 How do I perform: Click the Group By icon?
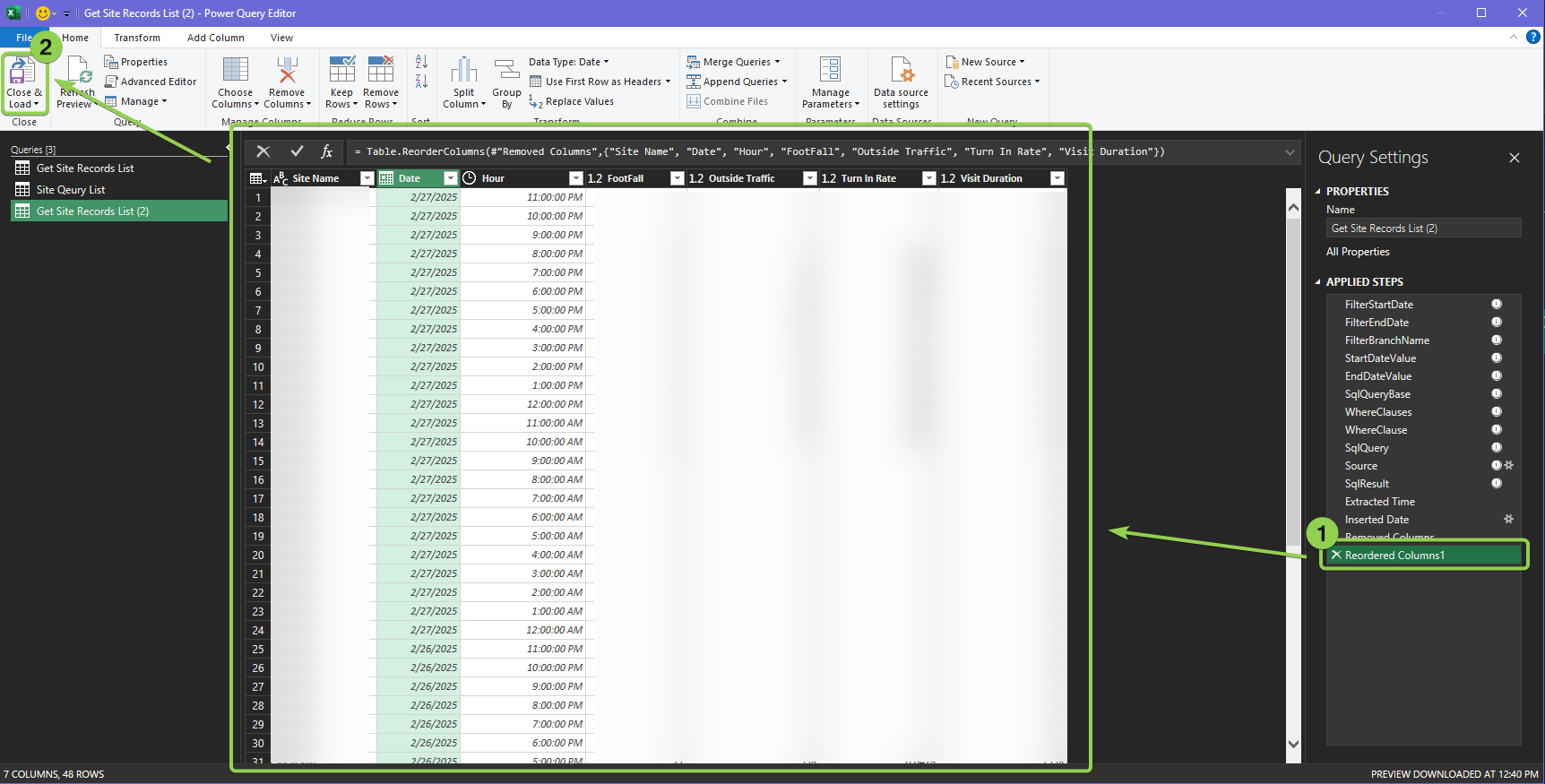click(x=506, y=70)
